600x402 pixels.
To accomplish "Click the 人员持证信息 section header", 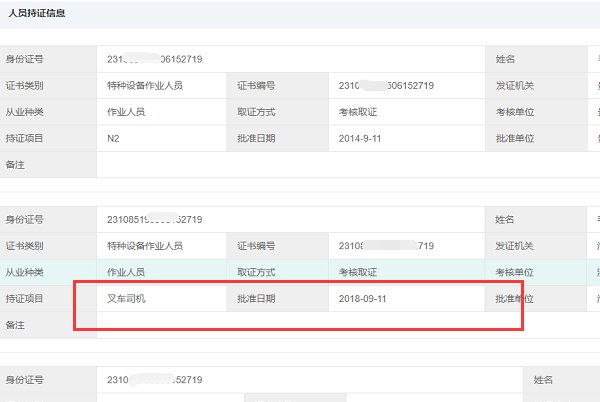I will (37, 13).
